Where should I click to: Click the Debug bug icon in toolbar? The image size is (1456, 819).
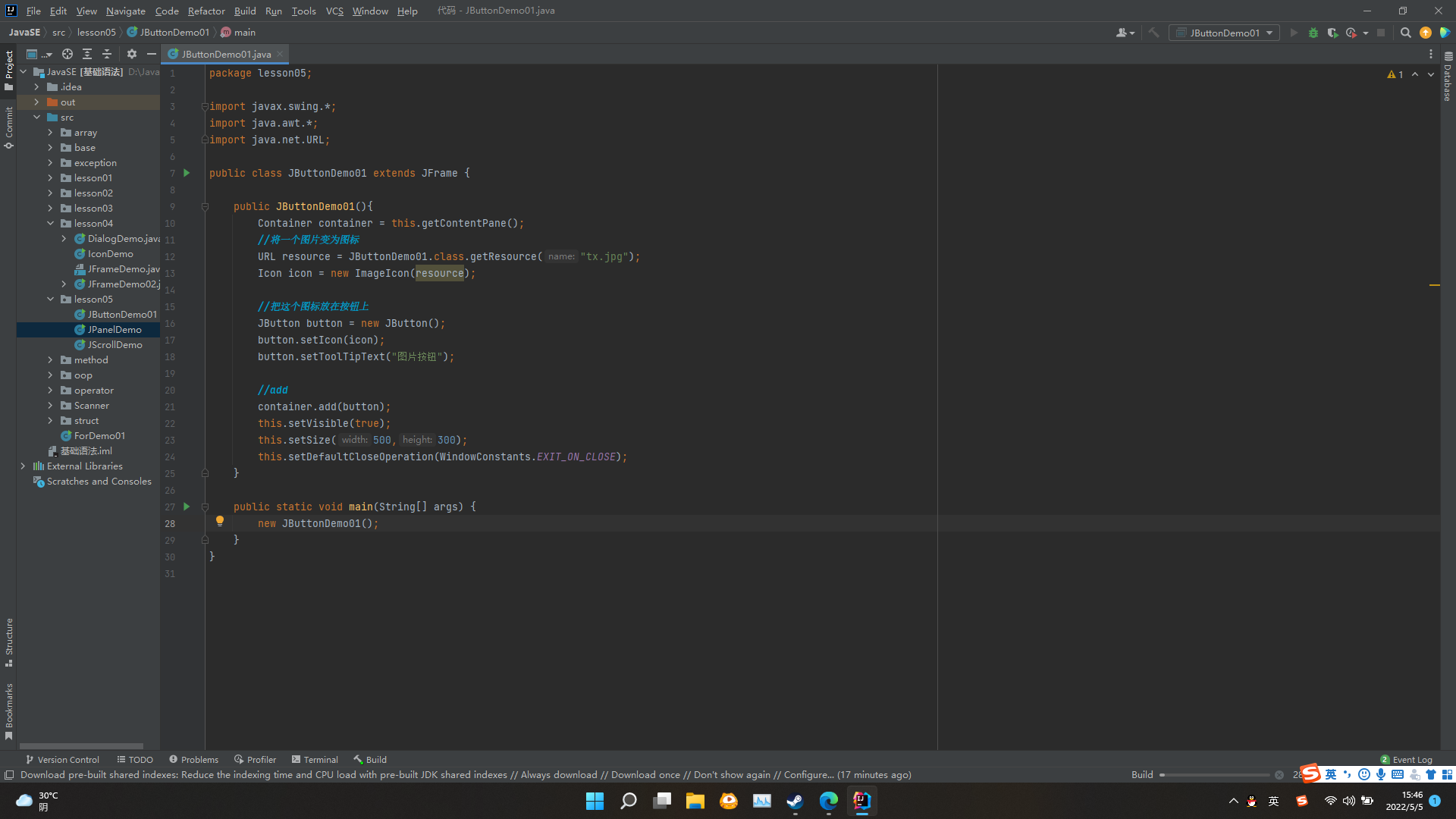pyautogui.click(x=1313, y=33)
